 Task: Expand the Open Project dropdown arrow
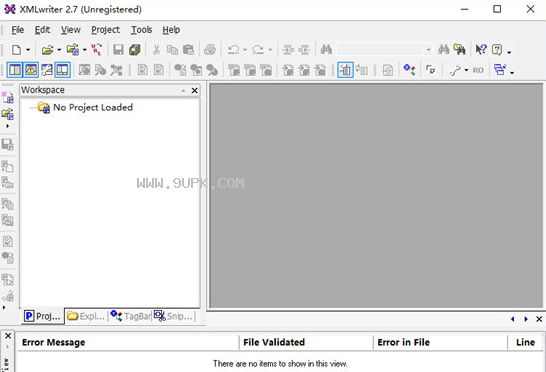(85, 50)
